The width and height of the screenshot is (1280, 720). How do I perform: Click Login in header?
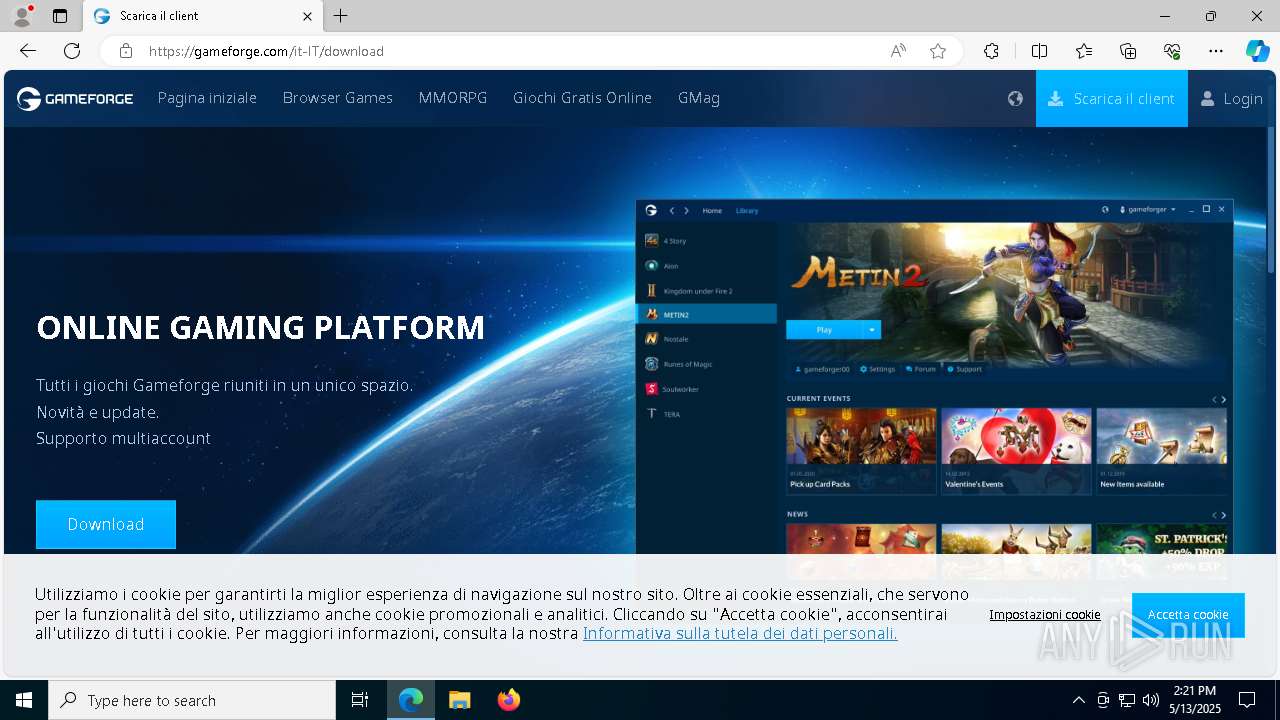click(x=1232, y=98)
